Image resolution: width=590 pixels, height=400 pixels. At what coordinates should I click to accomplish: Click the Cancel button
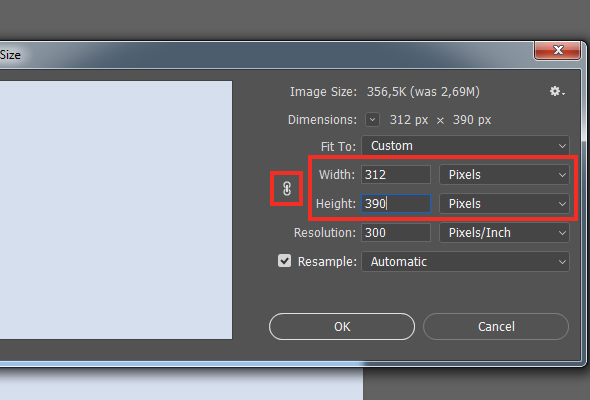pos(496,327)
